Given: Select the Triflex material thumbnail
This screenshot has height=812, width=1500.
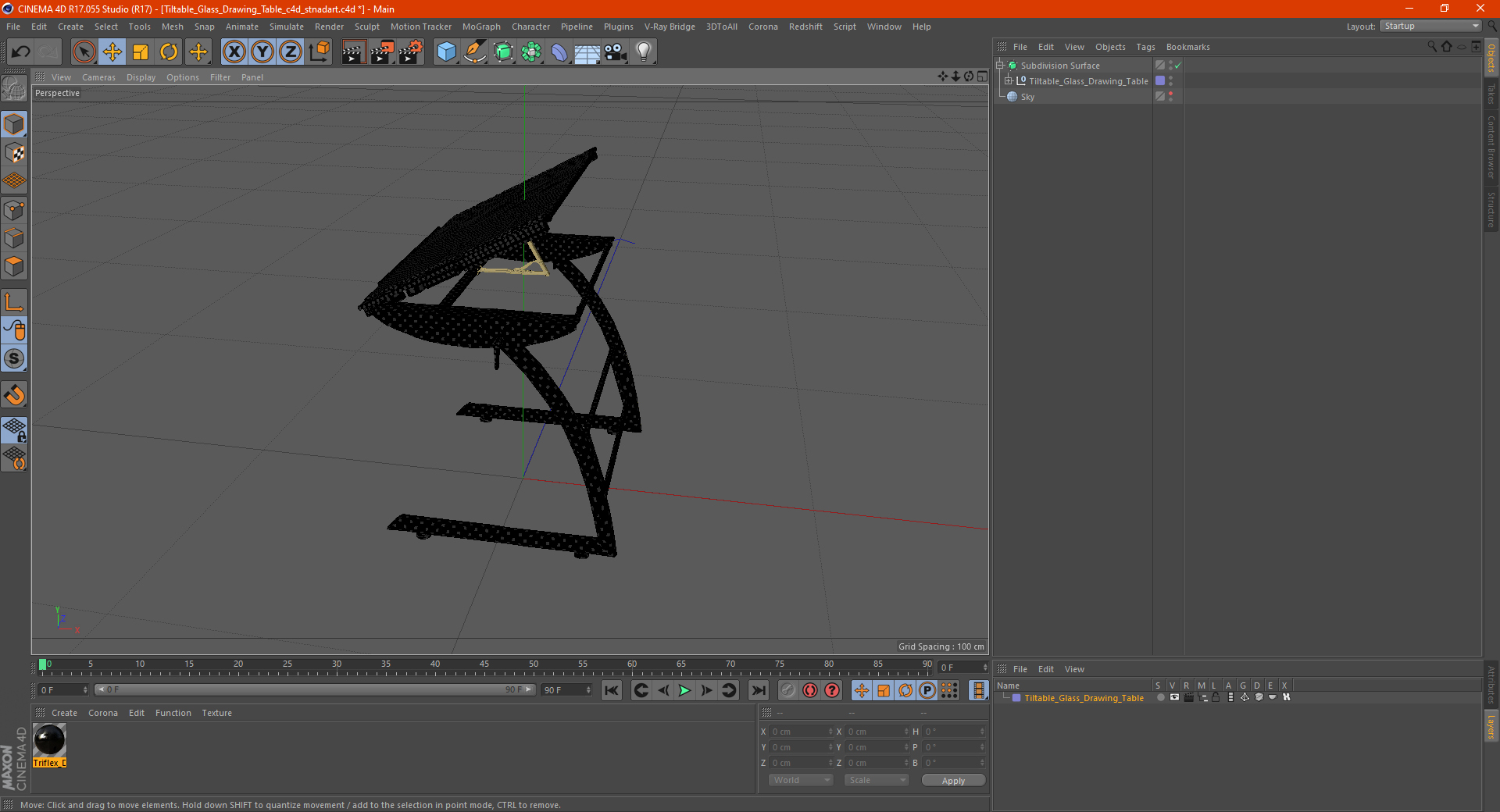Looking at the screenshot, I should [x=49, y=740].
